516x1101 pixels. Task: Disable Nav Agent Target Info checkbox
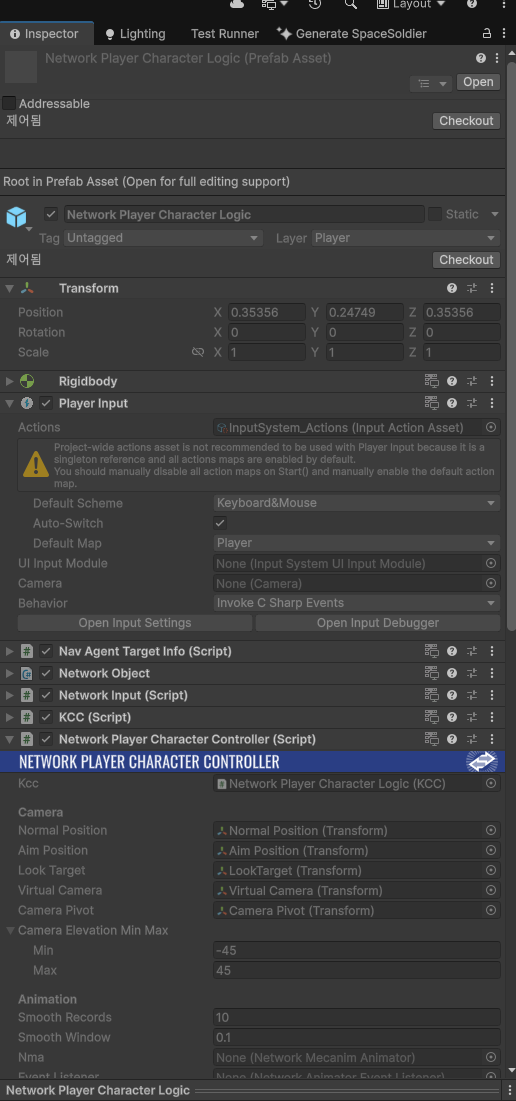46,652
